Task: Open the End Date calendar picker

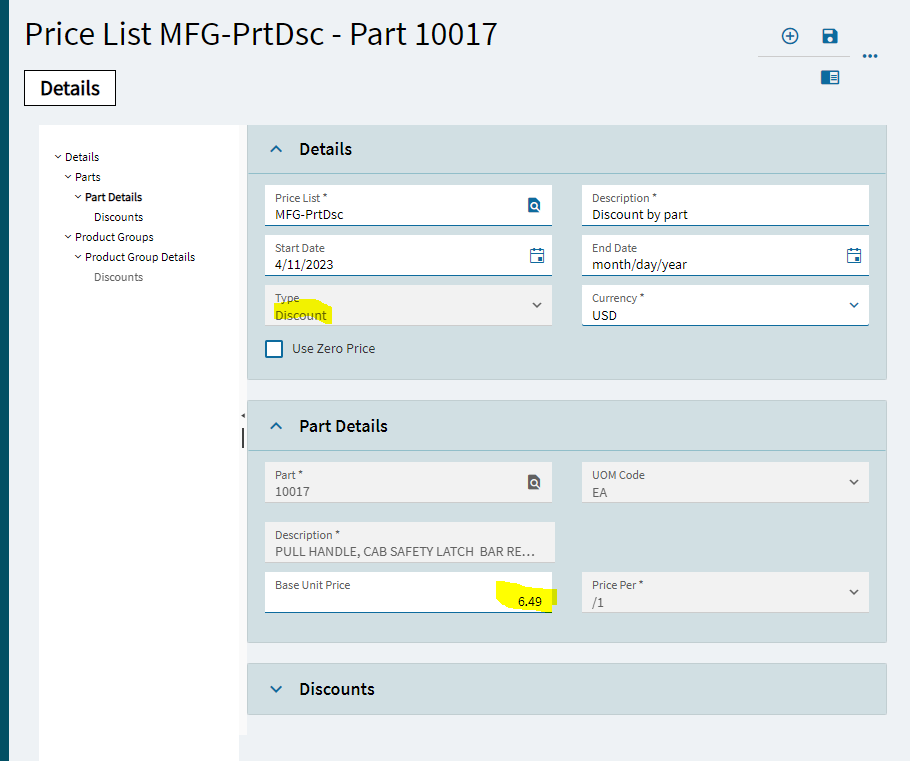Action: (854, 255)
